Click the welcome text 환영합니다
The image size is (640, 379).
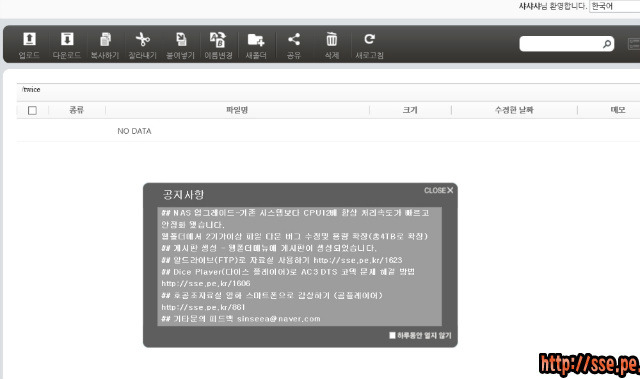click(568, 6)
